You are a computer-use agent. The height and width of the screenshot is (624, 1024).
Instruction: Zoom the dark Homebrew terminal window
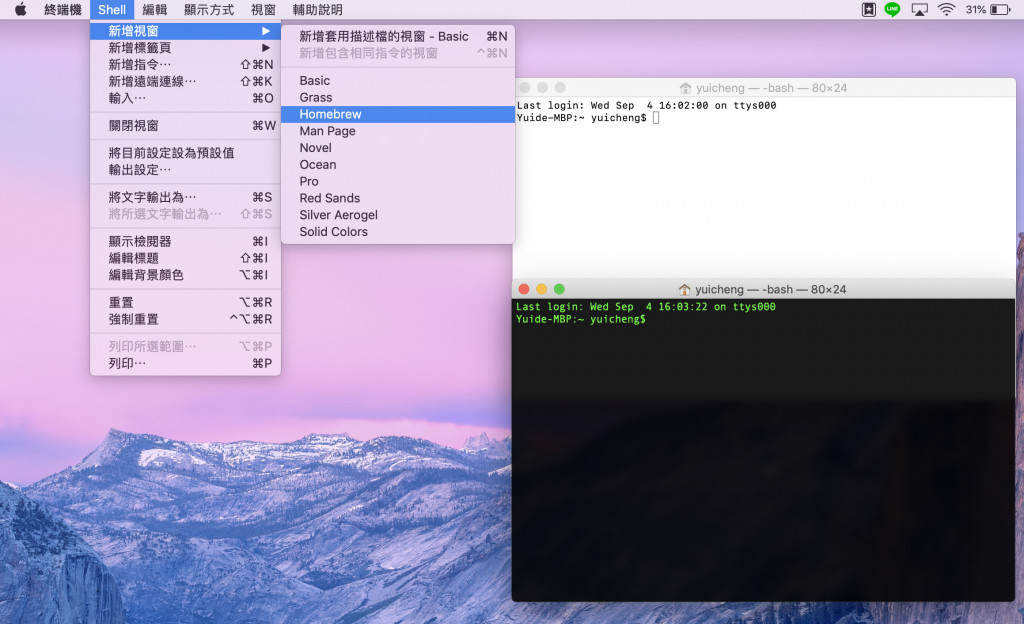(559, 289)
